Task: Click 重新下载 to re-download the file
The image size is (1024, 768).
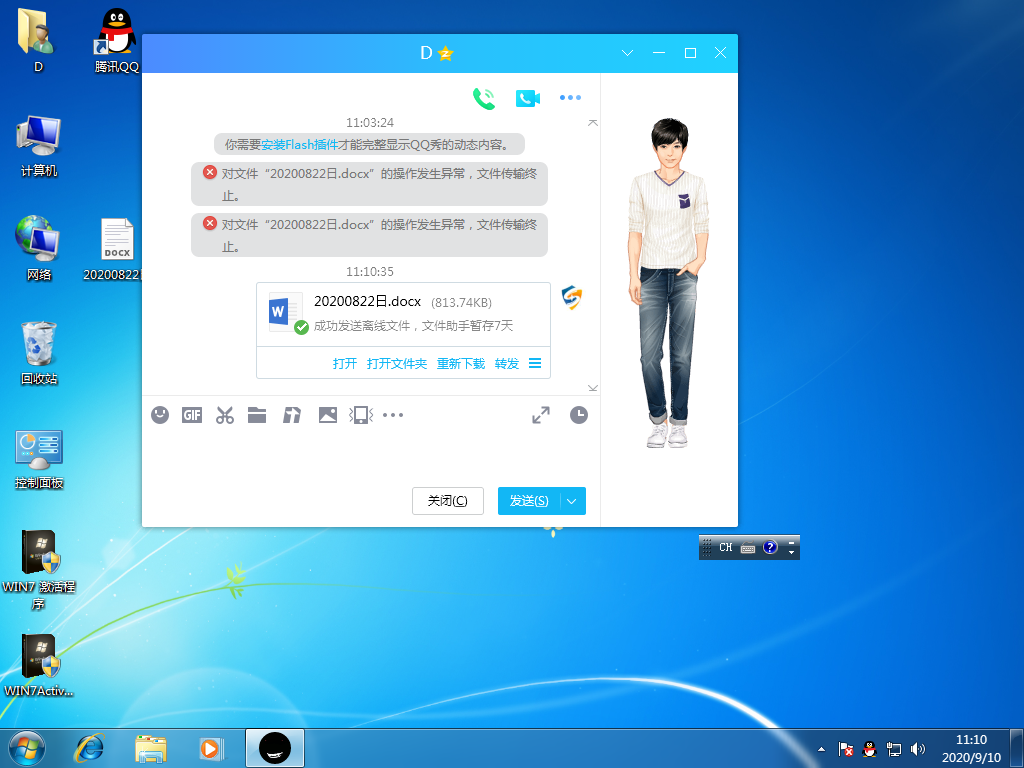Action: point(461,364)
